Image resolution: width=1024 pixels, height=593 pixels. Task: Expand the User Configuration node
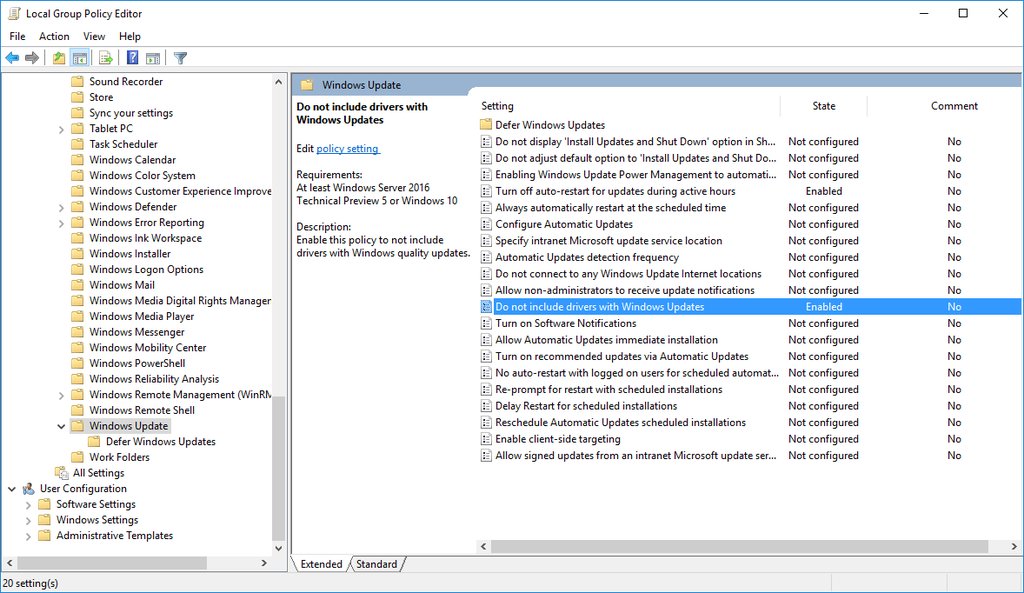12,488
